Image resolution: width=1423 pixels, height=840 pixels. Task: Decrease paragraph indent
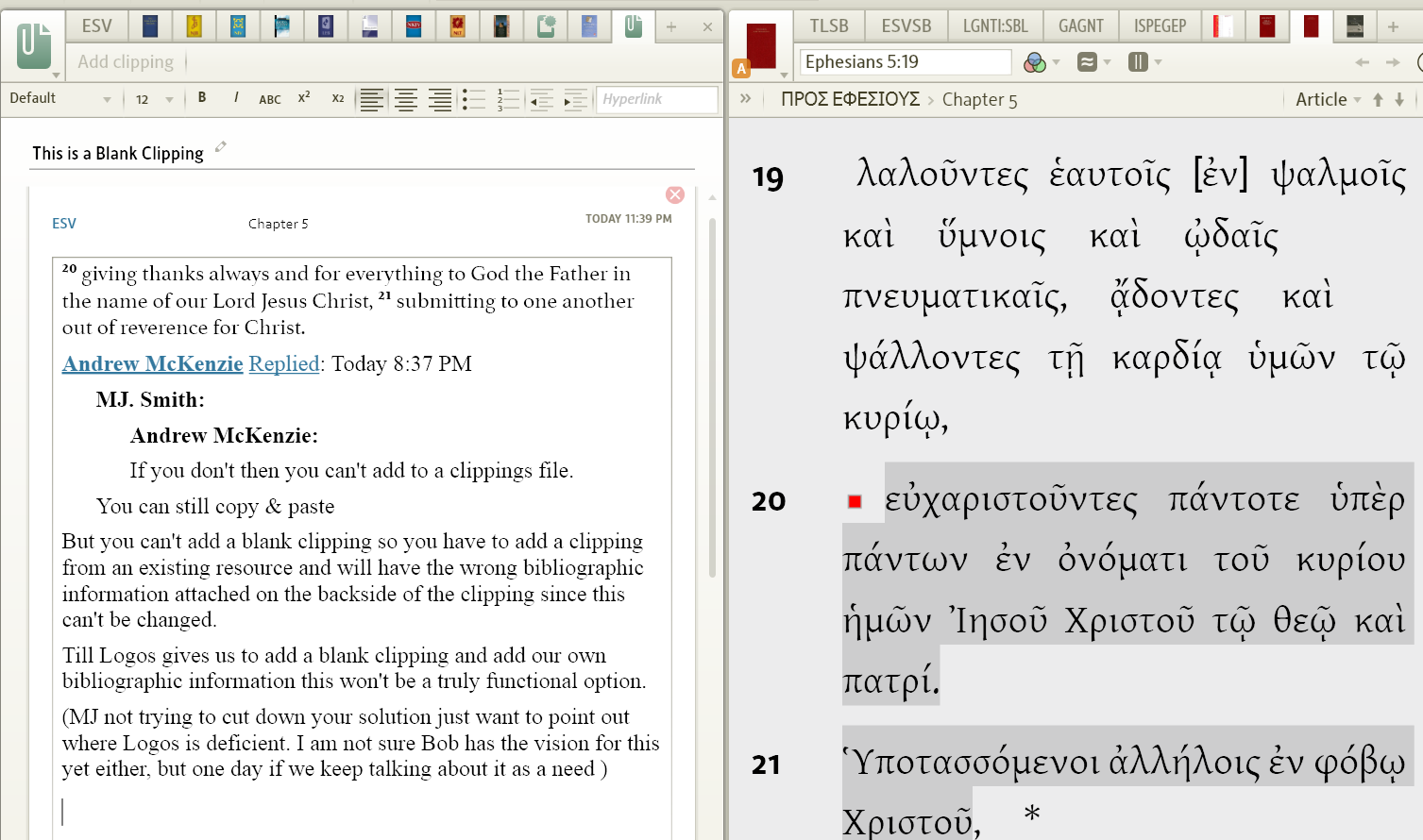tap(541, 99)
